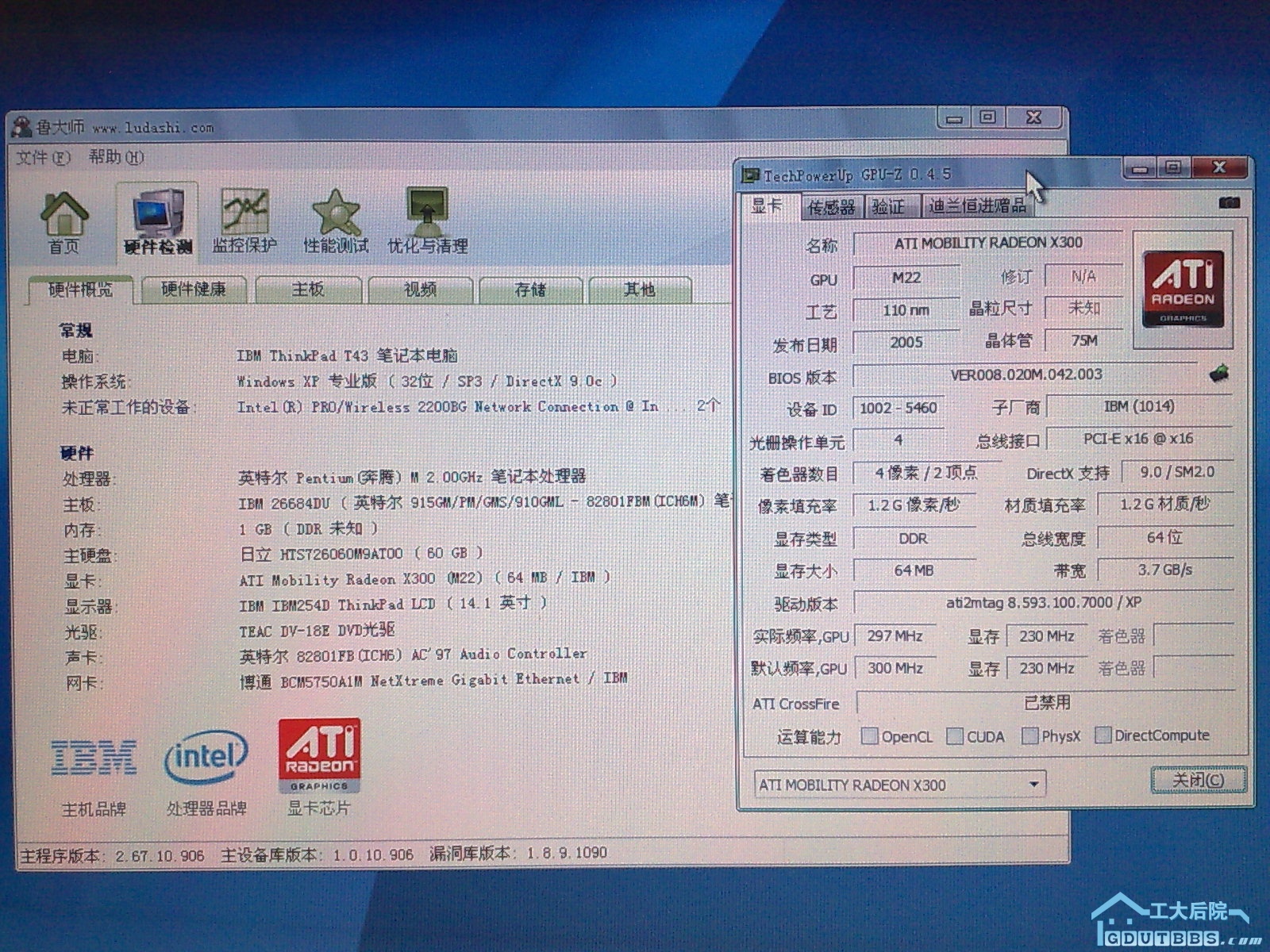Click the 设备 ID field 1002 - 5460
This screenshot has width=1270, height=952.
pyautogui.click(x=899, y=408)
